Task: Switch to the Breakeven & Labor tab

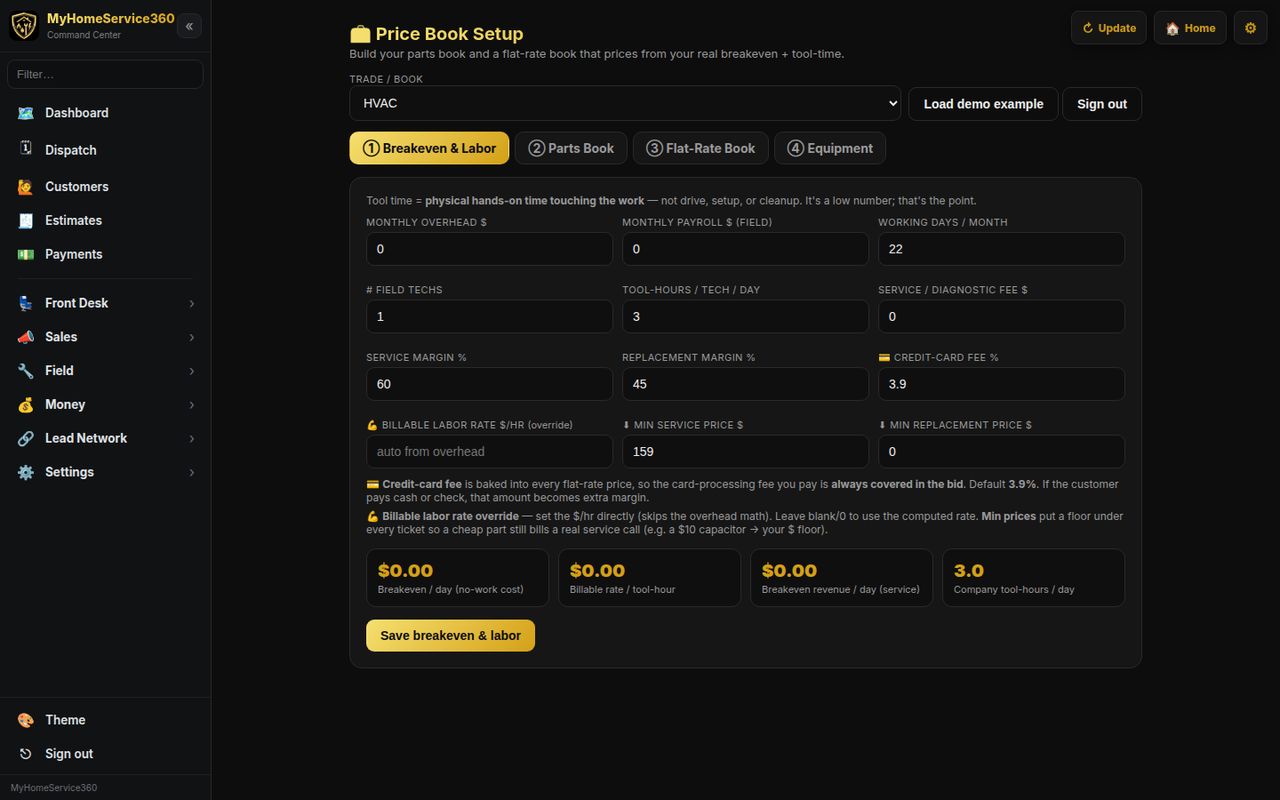Action: click(x=429, y=148)
